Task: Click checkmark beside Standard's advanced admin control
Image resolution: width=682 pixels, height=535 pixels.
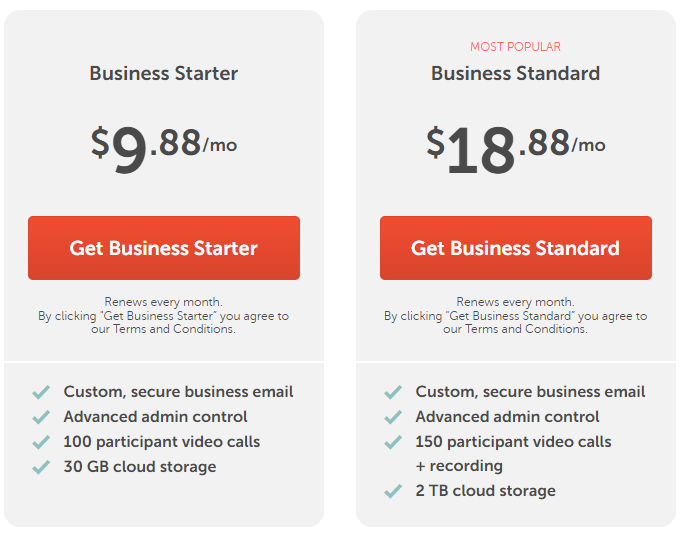Action: tap(393, 417)
